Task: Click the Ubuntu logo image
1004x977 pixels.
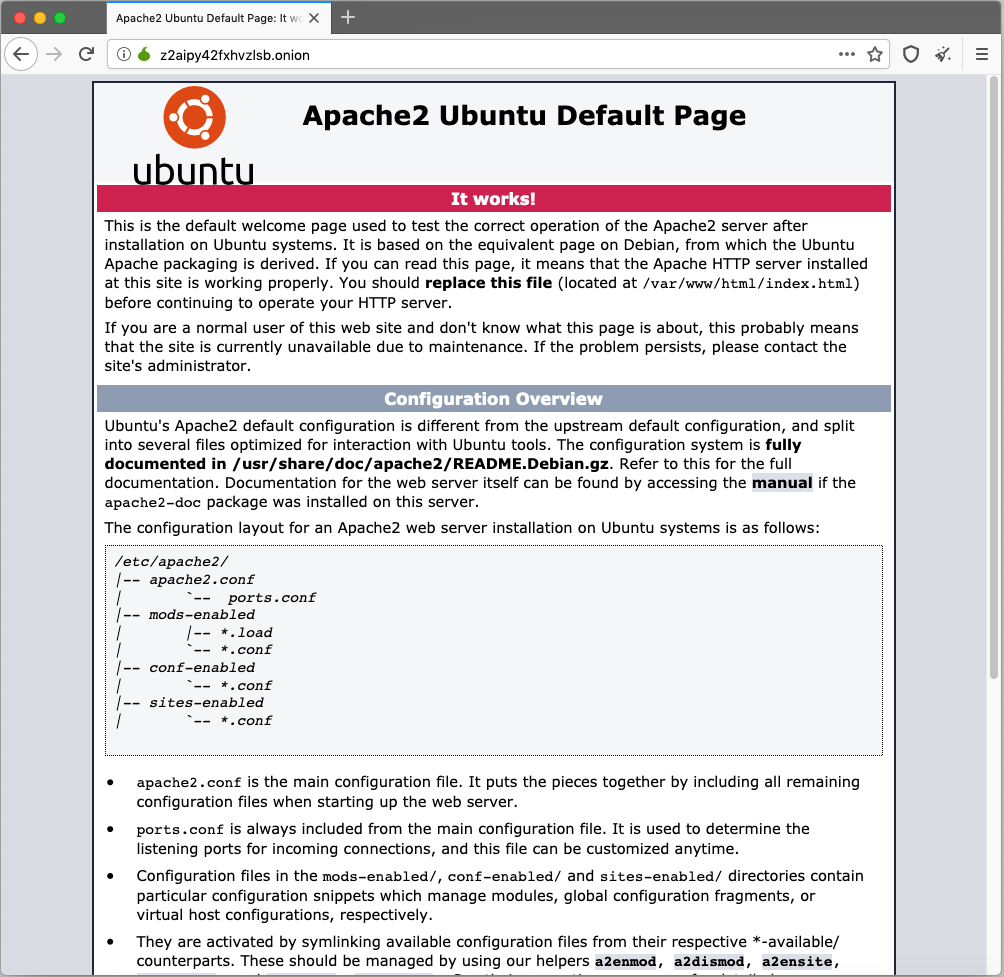Action: pos(194,136)
